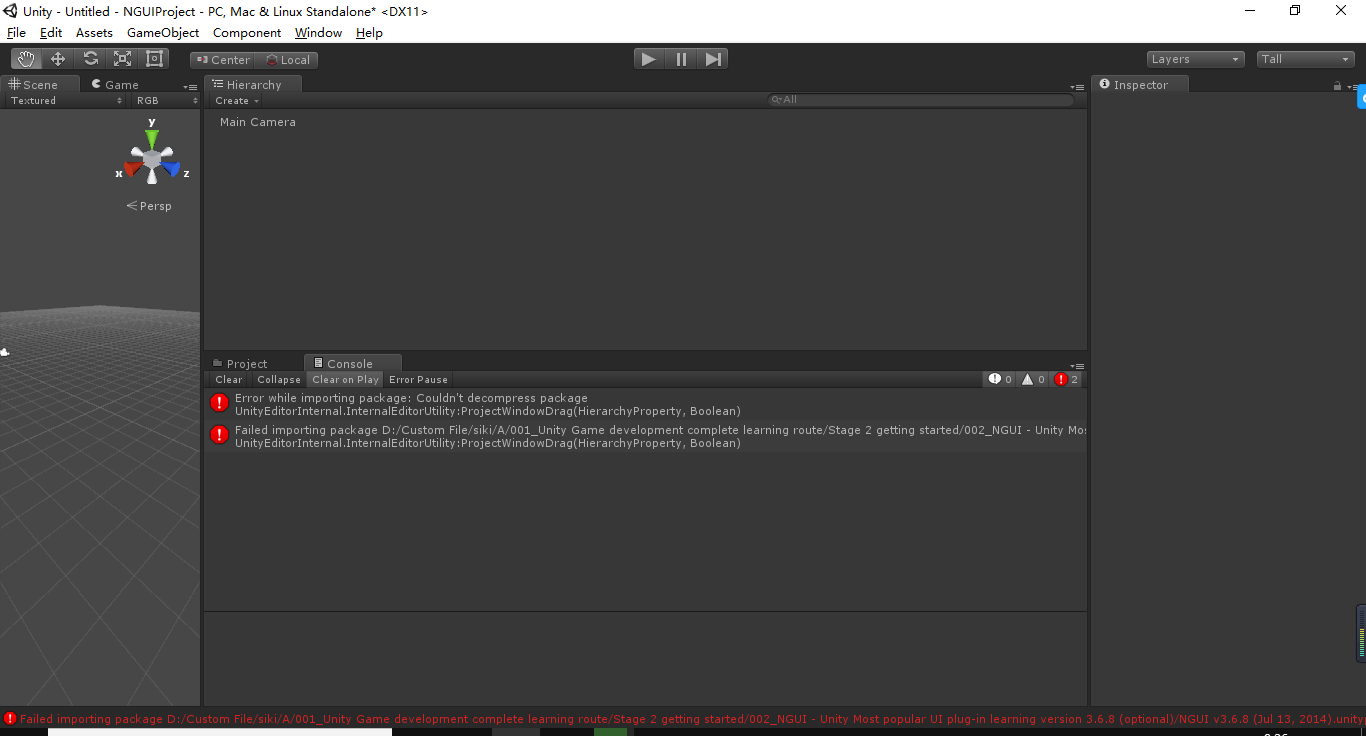
Task: Open the GameObject menu
Action: (163, 33)
